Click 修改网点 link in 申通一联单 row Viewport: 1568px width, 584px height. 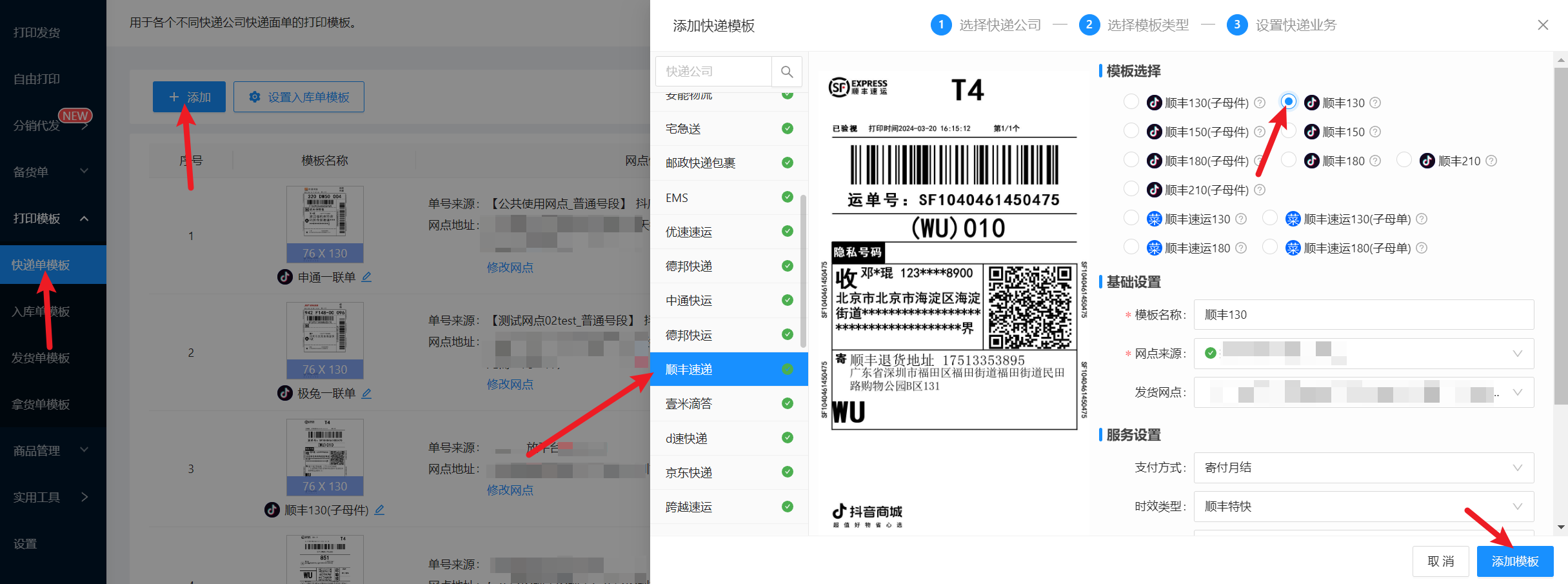[x=510, y=267]
